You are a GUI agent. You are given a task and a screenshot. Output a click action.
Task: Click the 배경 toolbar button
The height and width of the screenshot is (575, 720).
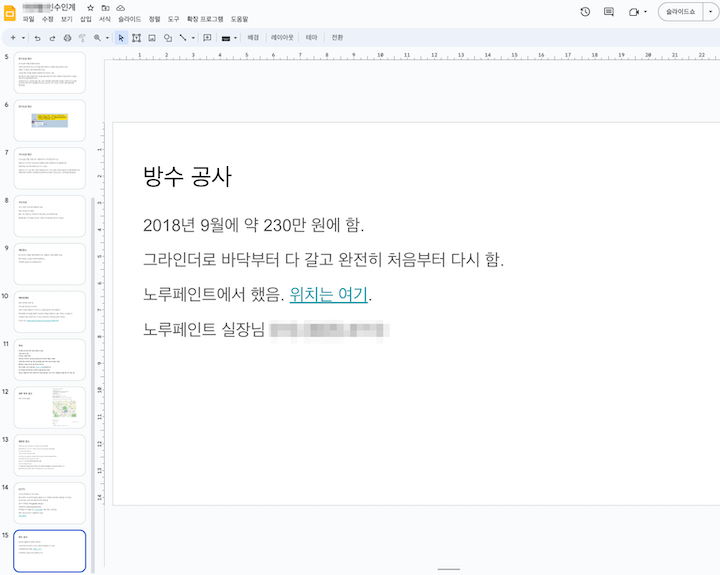pos(253,38)
